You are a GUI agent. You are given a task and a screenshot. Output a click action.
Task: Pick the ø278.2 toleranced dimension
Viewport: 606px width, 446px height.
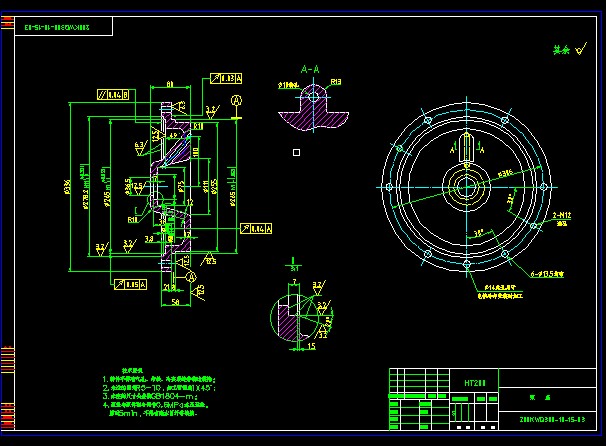point(85,187)
